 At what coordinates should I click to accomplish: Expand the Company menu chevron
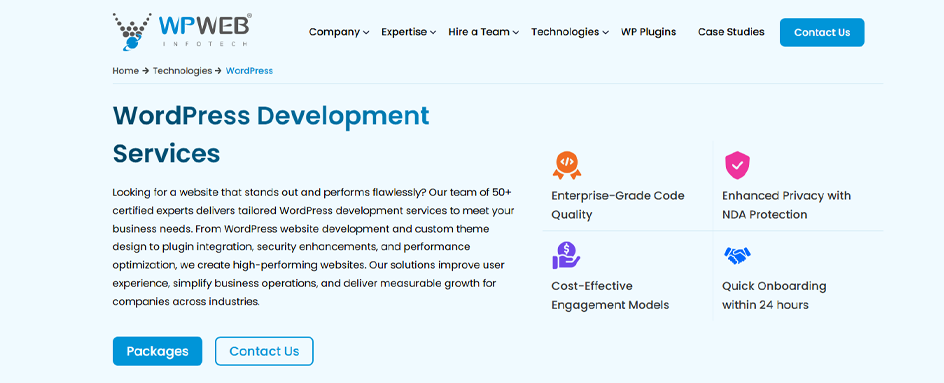click(366, 33)
